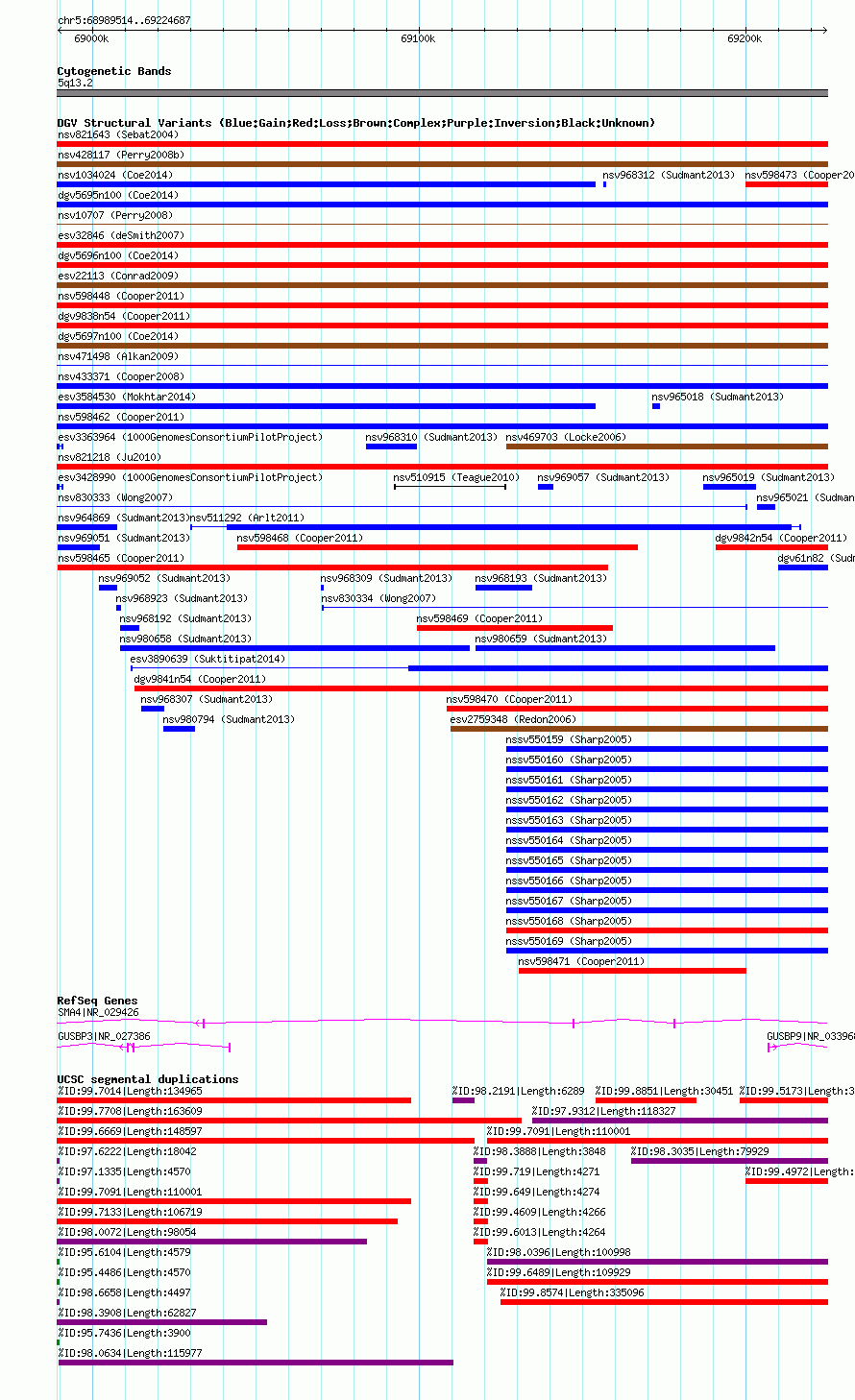
Task: Click the 69100k ruler tick label
Action: coord(418,38)
